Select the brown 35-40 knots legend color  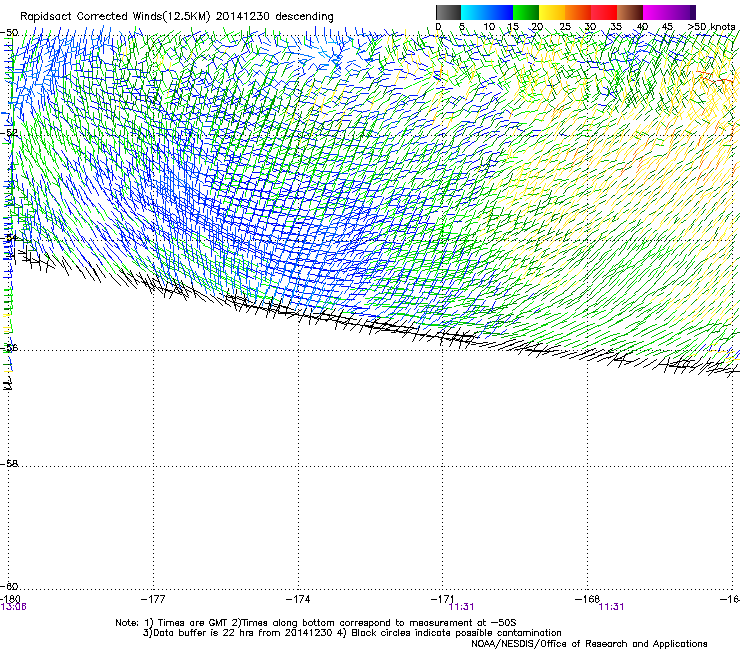(x=630, y=12)
